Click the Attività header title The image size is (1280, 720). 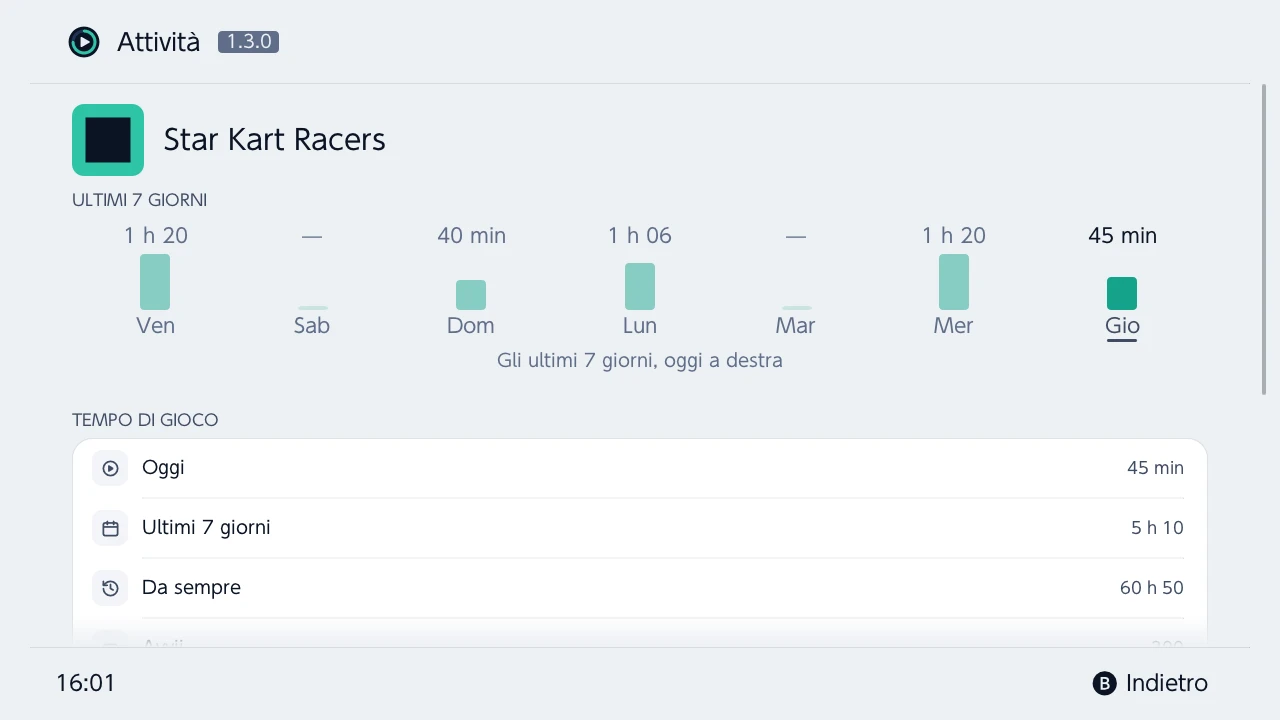(158, 42)
